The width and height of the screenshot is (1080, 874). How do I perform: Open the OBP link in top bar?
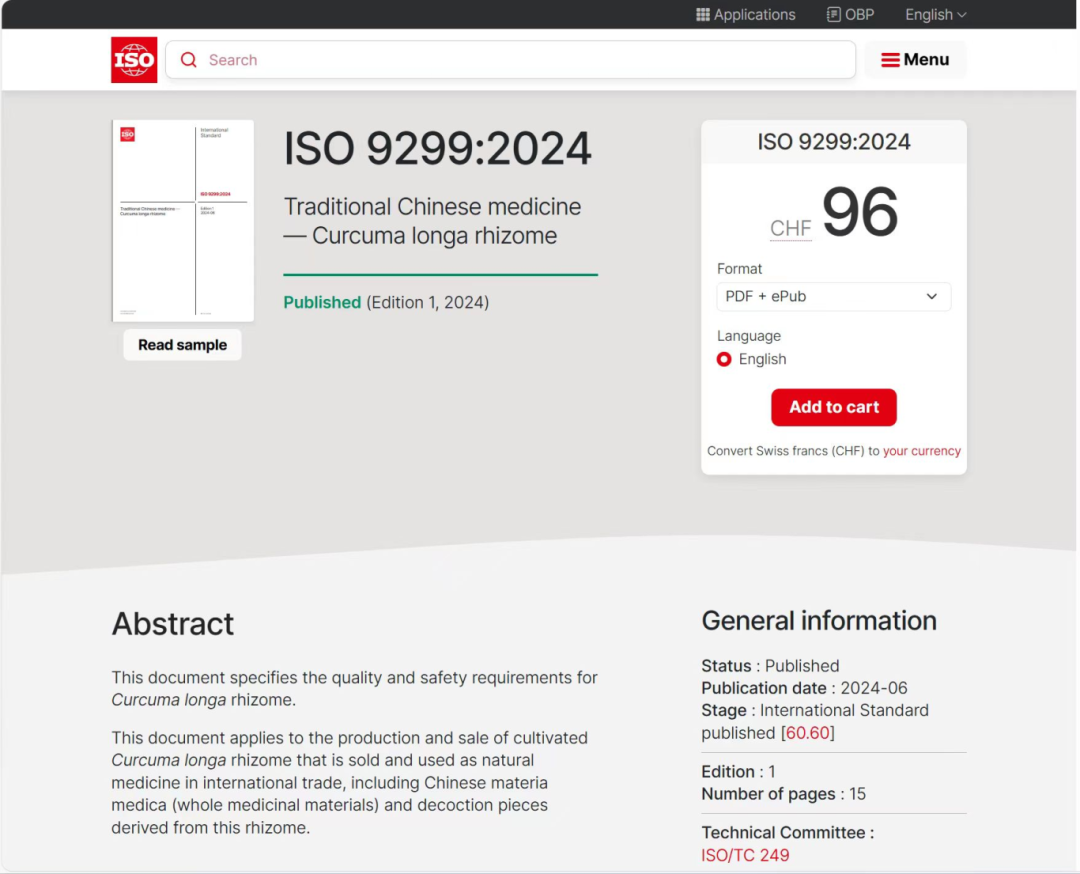pos(850,14)
